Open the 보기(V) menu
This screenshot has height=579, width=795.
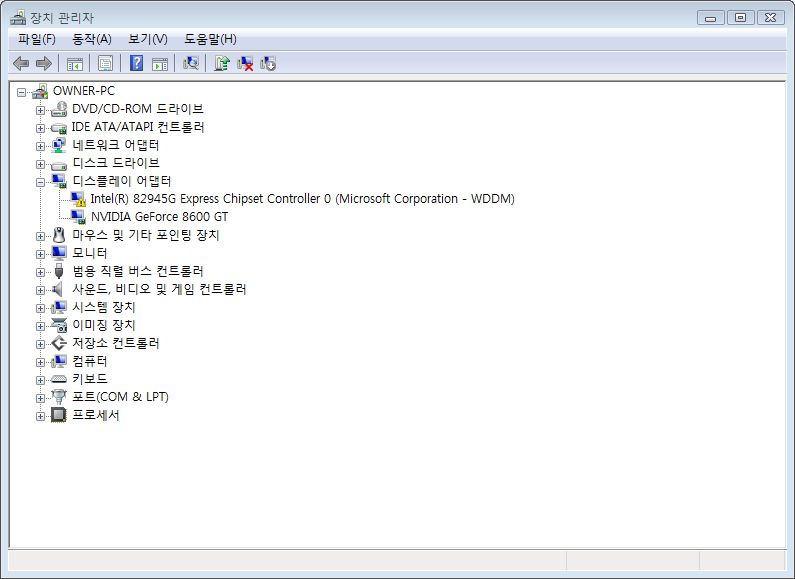pos(148,39)
